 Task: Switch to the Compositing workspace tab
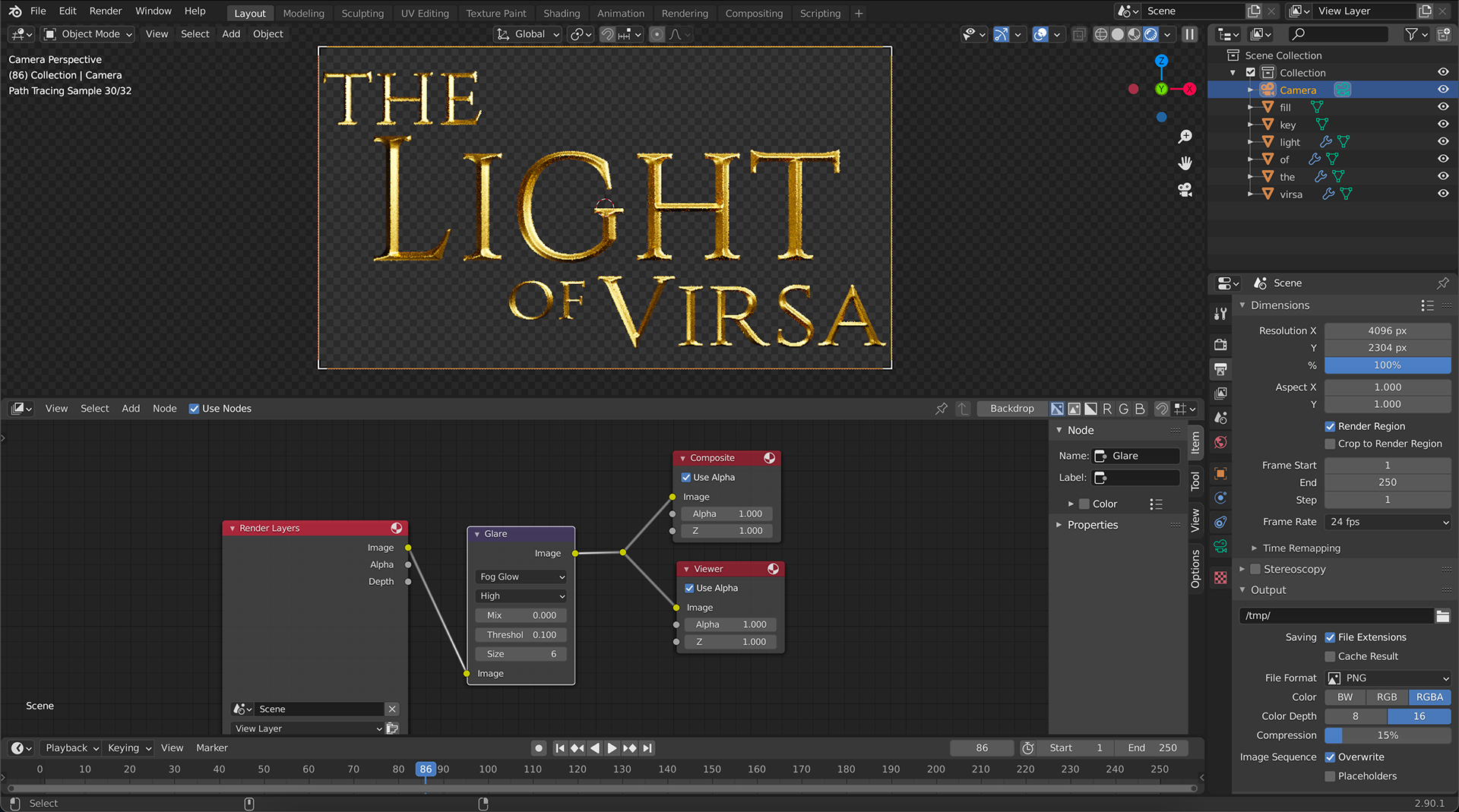(x=754, y=13)
